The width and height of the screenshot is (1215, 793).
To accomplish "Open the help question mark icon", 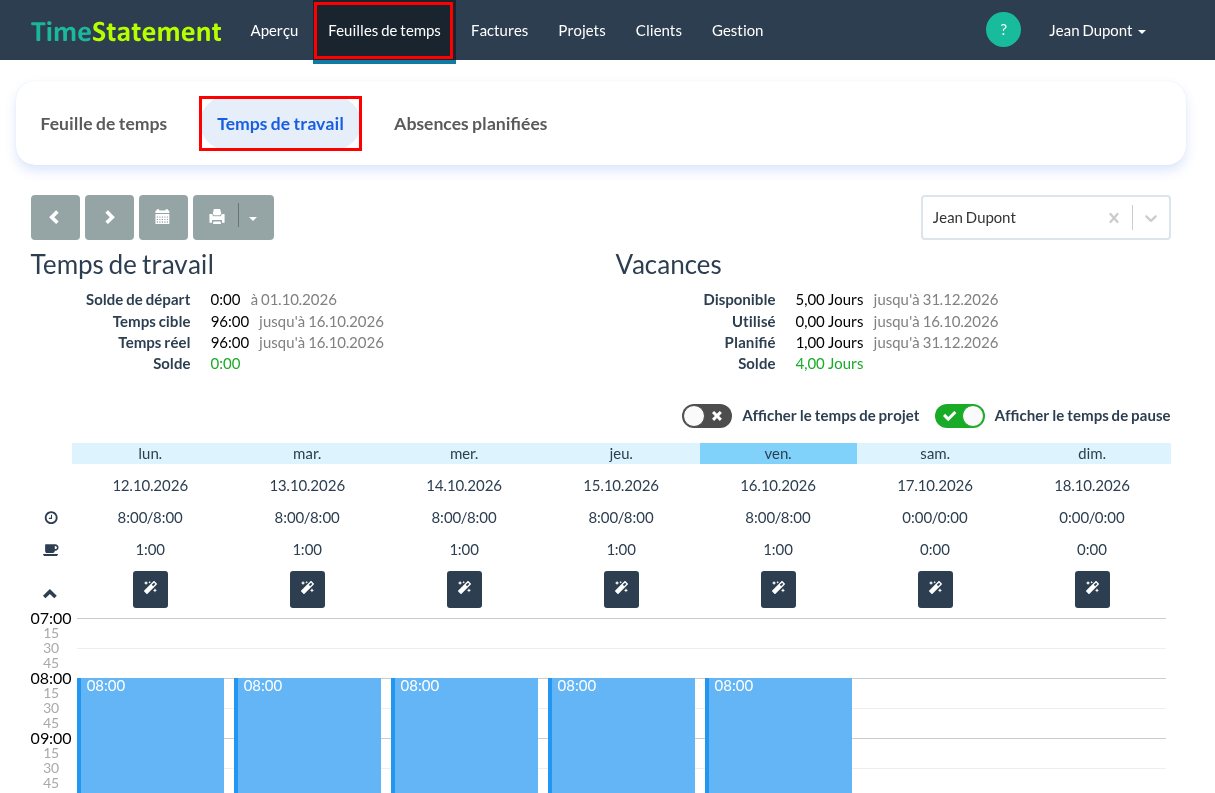I will 1003,30.
